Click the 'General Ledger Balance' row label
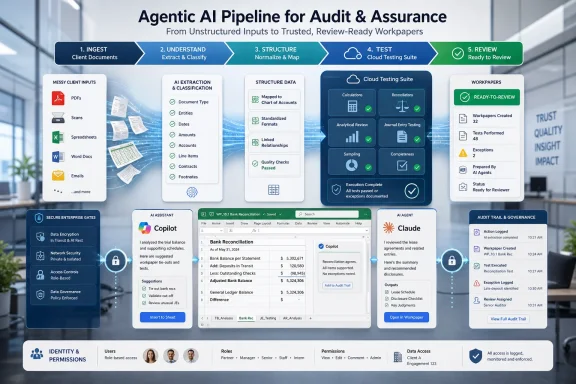 click(231, 292)
